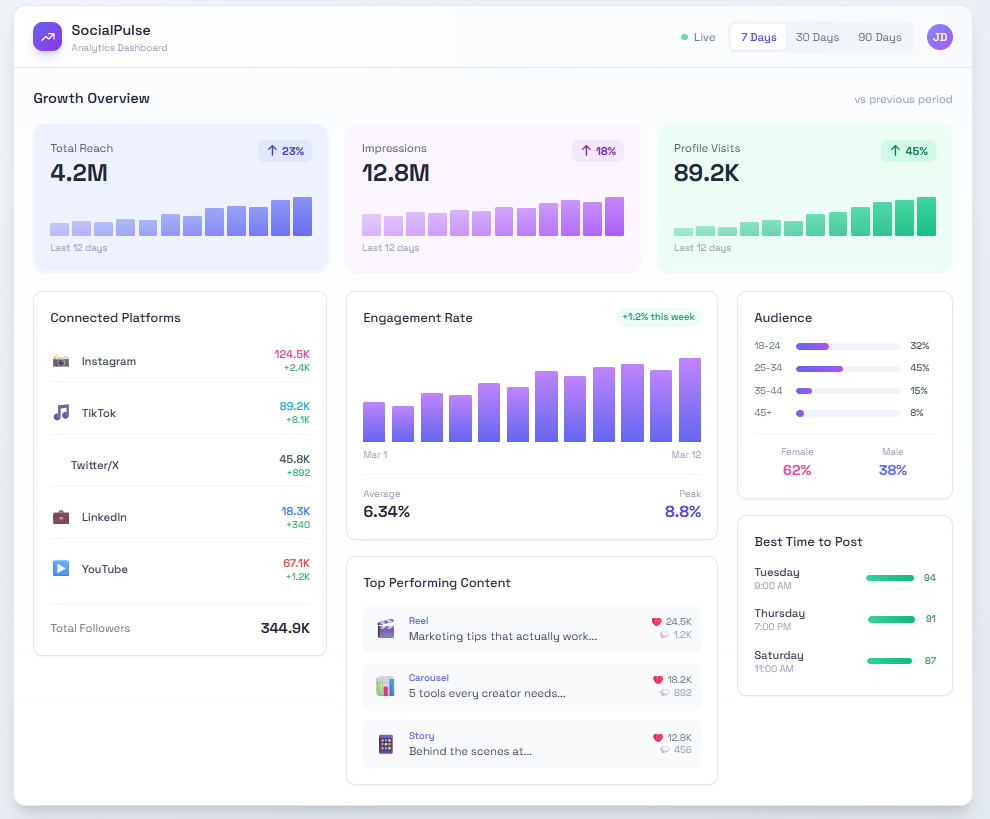Click the 25-34 audience progress bar
Viewport: 990px width, 819px height.
(x=848, y=368)
